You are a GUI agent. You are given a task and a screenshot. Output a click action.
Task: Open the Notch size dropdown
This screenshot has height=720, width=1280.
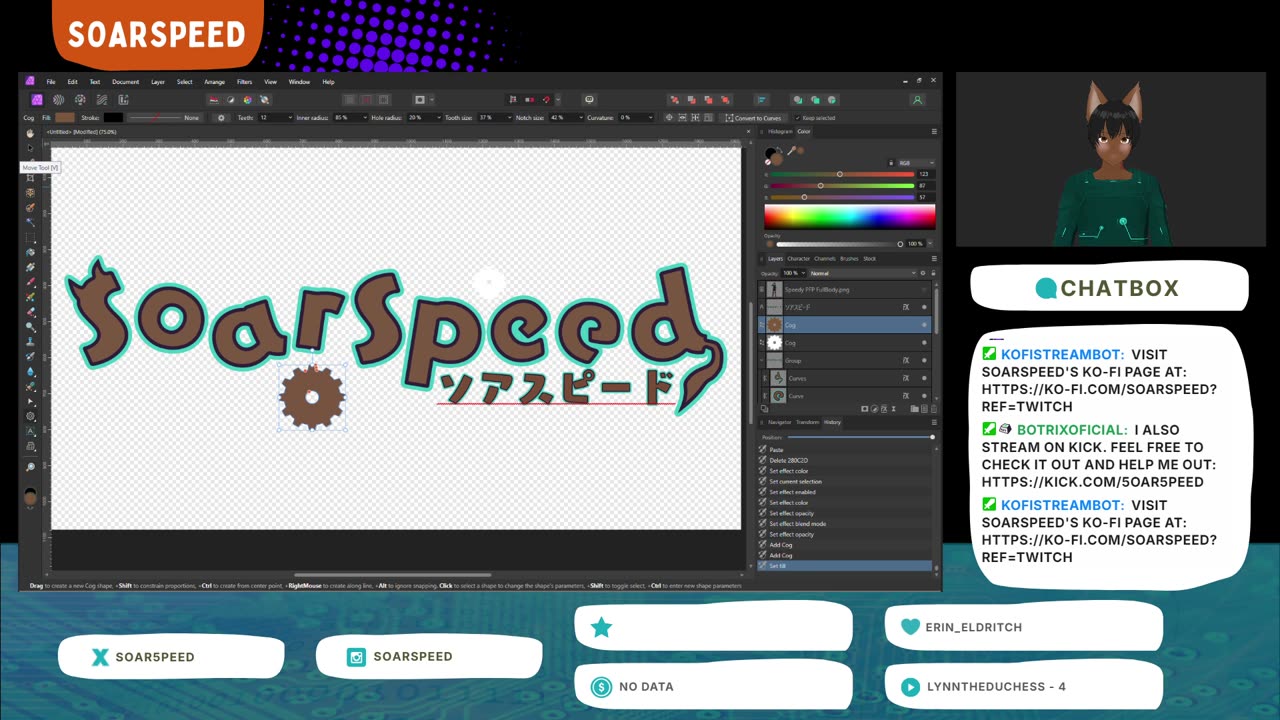(582, 118)
